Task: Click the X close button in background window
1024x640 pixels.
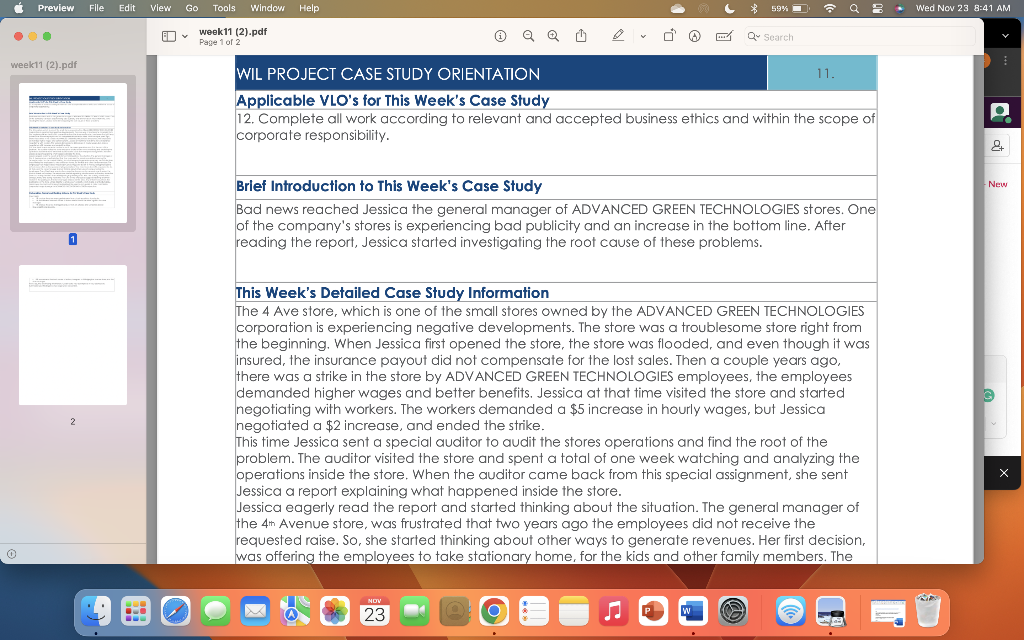Action: click(x=1004, y=473)
